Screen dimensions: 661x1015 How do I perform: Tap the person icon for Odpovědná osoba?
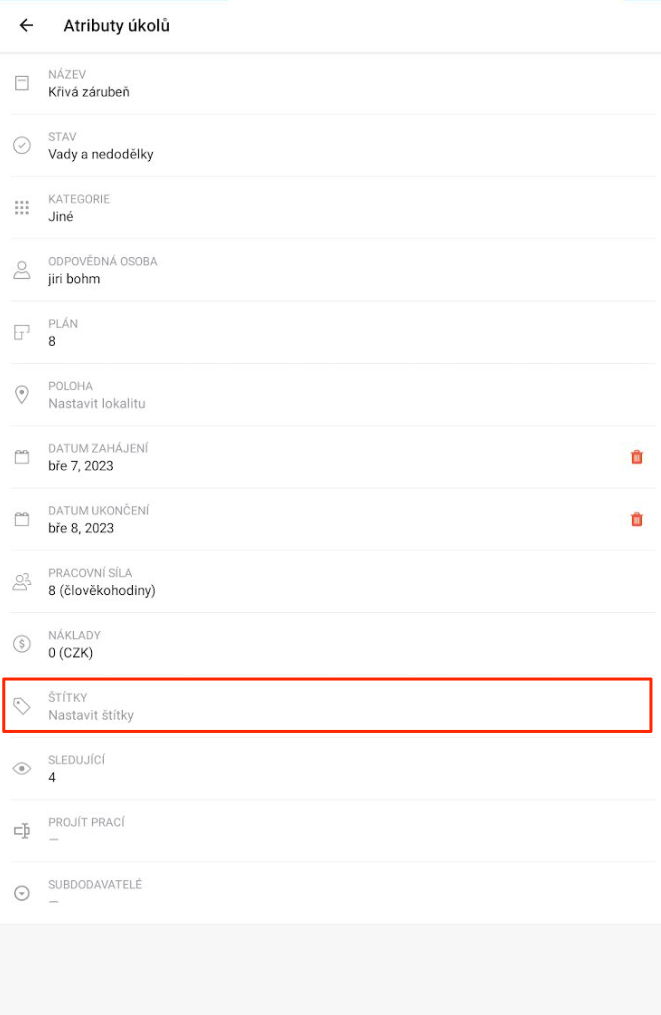(22, 270)
